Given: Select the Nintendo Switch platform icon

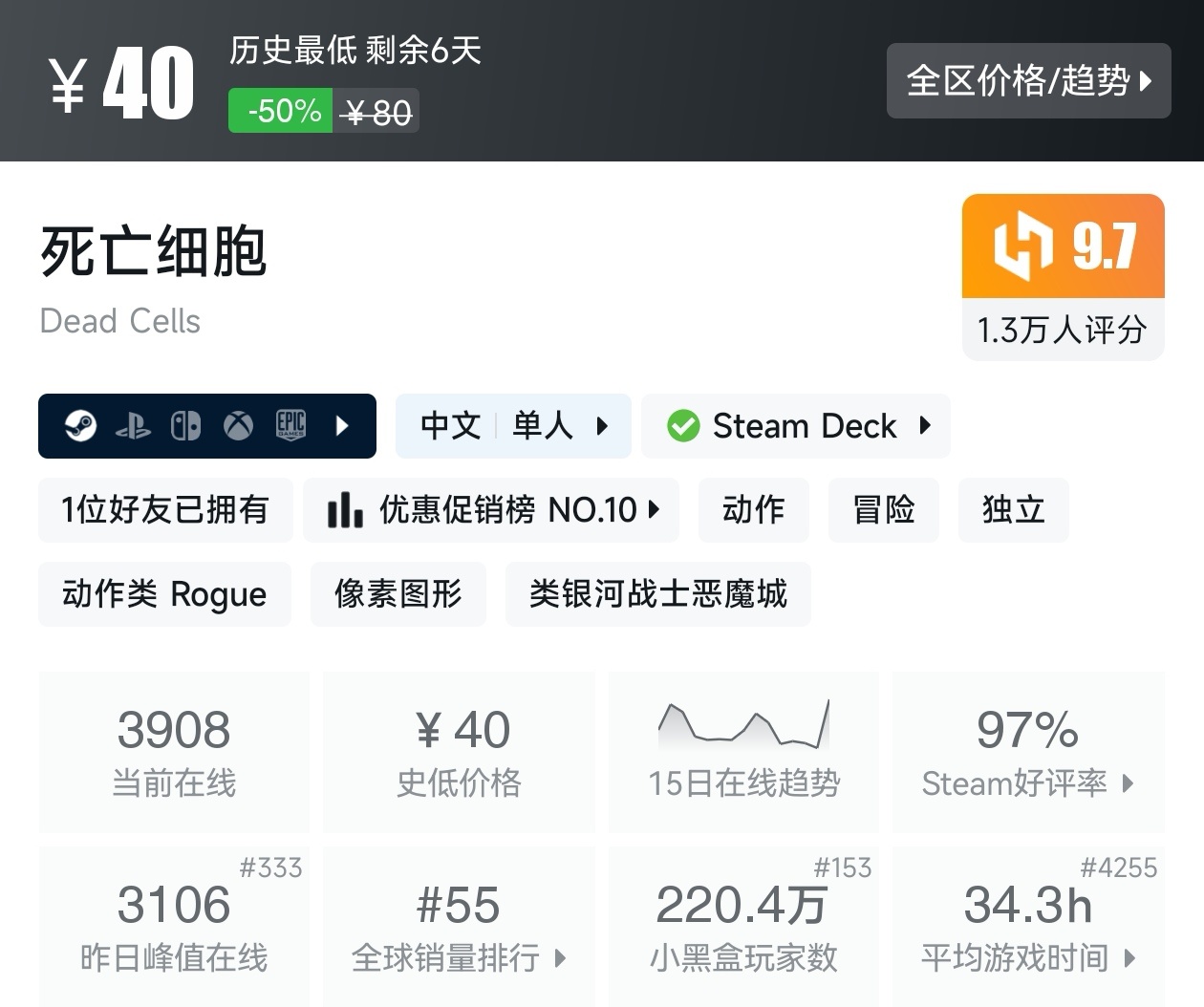Looking at the screenshot, I should [186, 425].
